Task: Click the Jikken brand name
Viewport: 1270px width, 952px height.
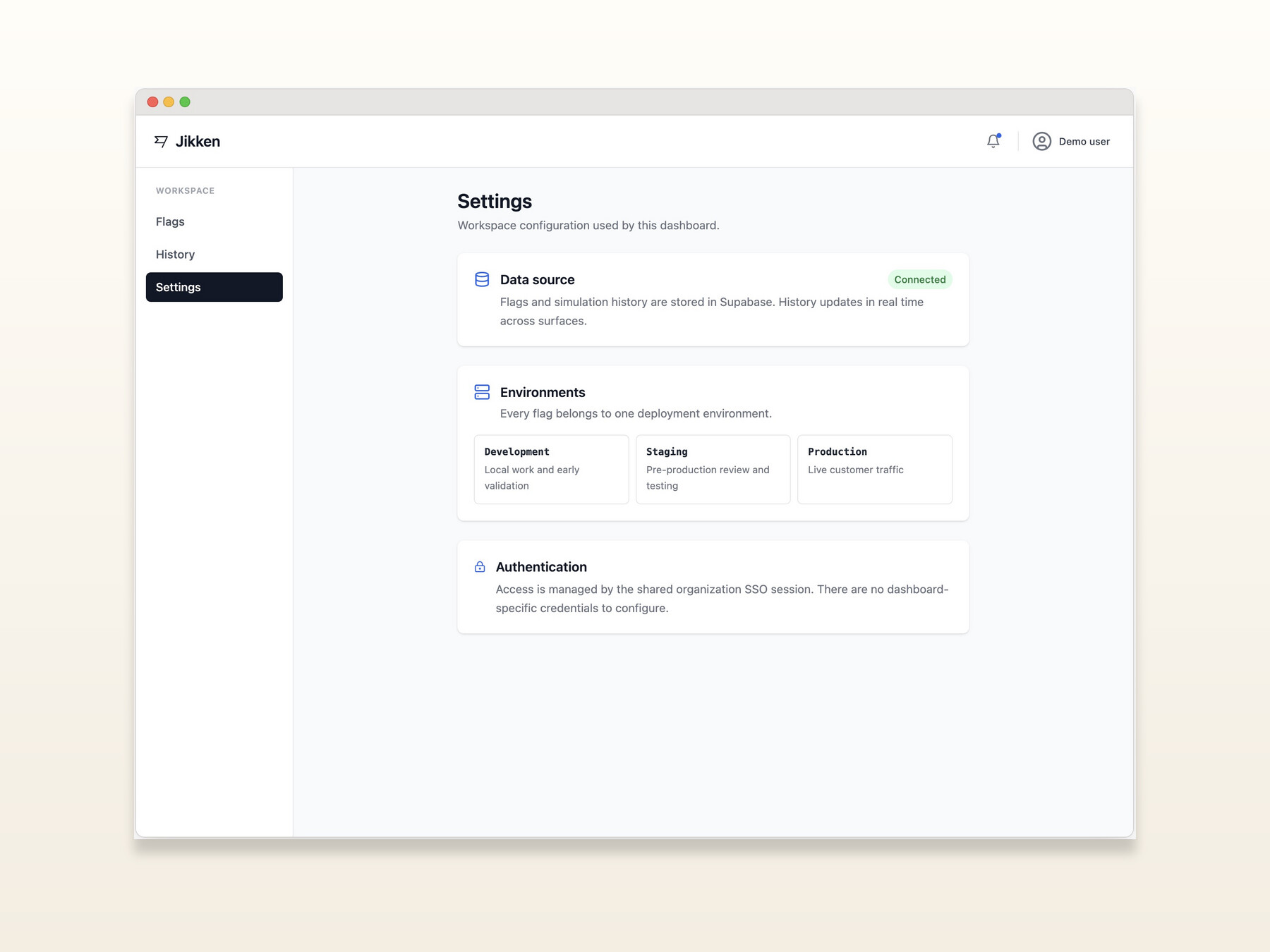Action: point(198,141)
